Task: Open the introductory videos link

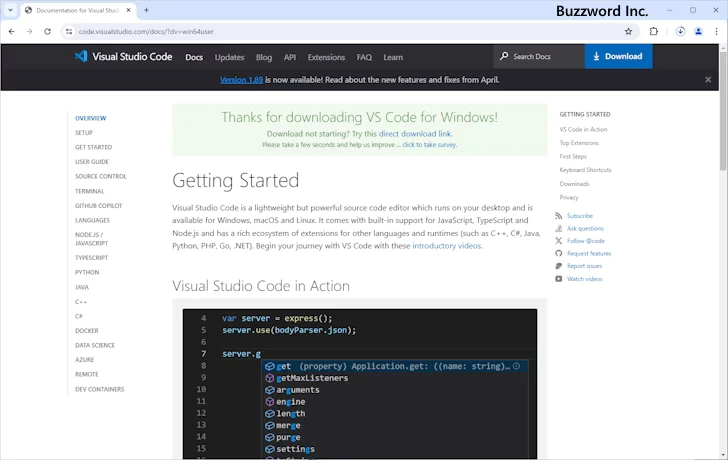Action: (446, 246)
